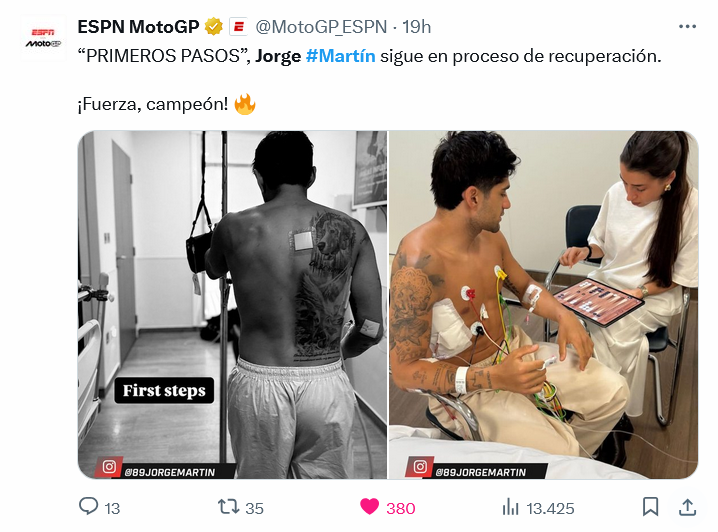Image resolution: width=718 pixels, height=532 pixels.
Task: Open the color hospital backgammon photo
Action: [544, 305]
